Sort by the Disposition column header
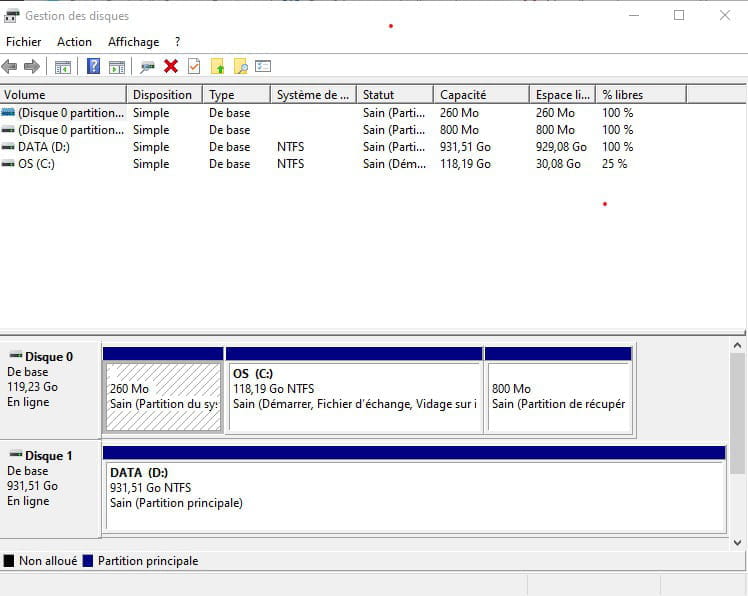Screen dimensions: 748x596 point(165,94)
